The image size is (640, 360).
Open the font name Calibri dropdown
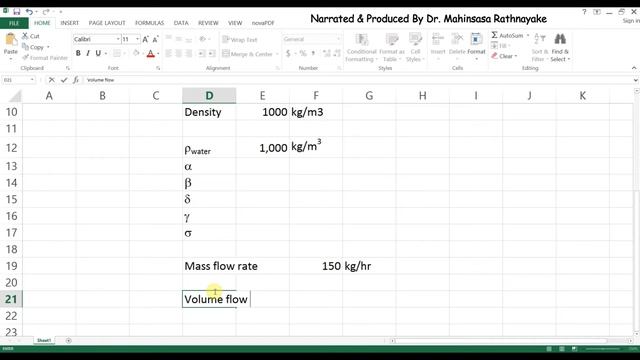118,39
